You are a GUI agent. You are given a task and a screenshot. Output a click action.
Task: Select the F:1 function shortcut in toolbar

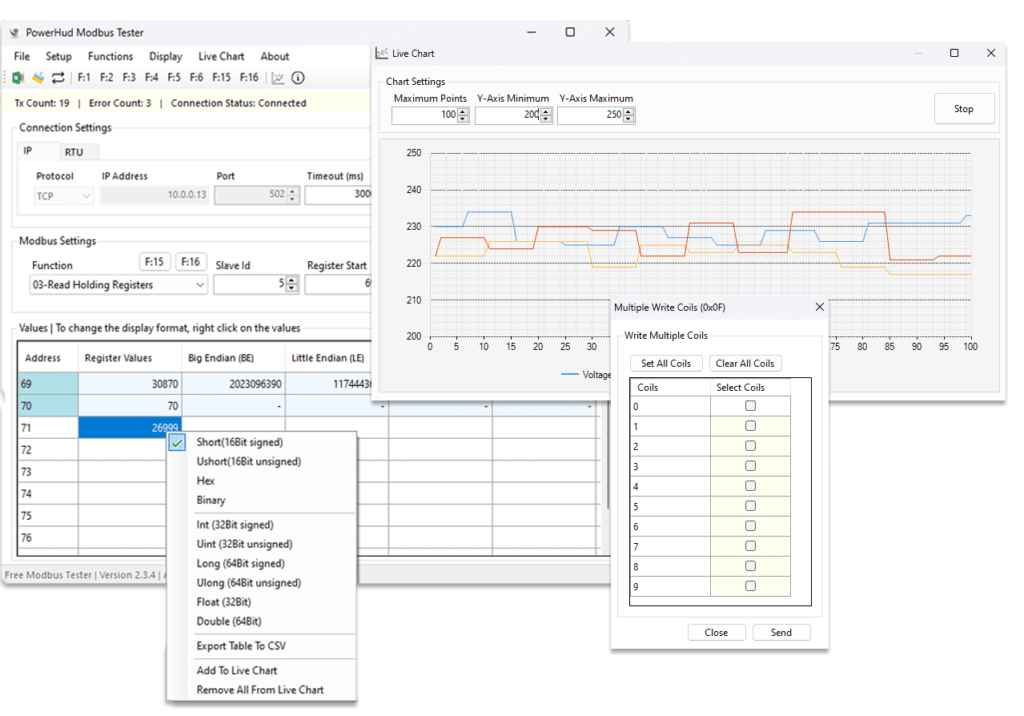tap(84, 78)
